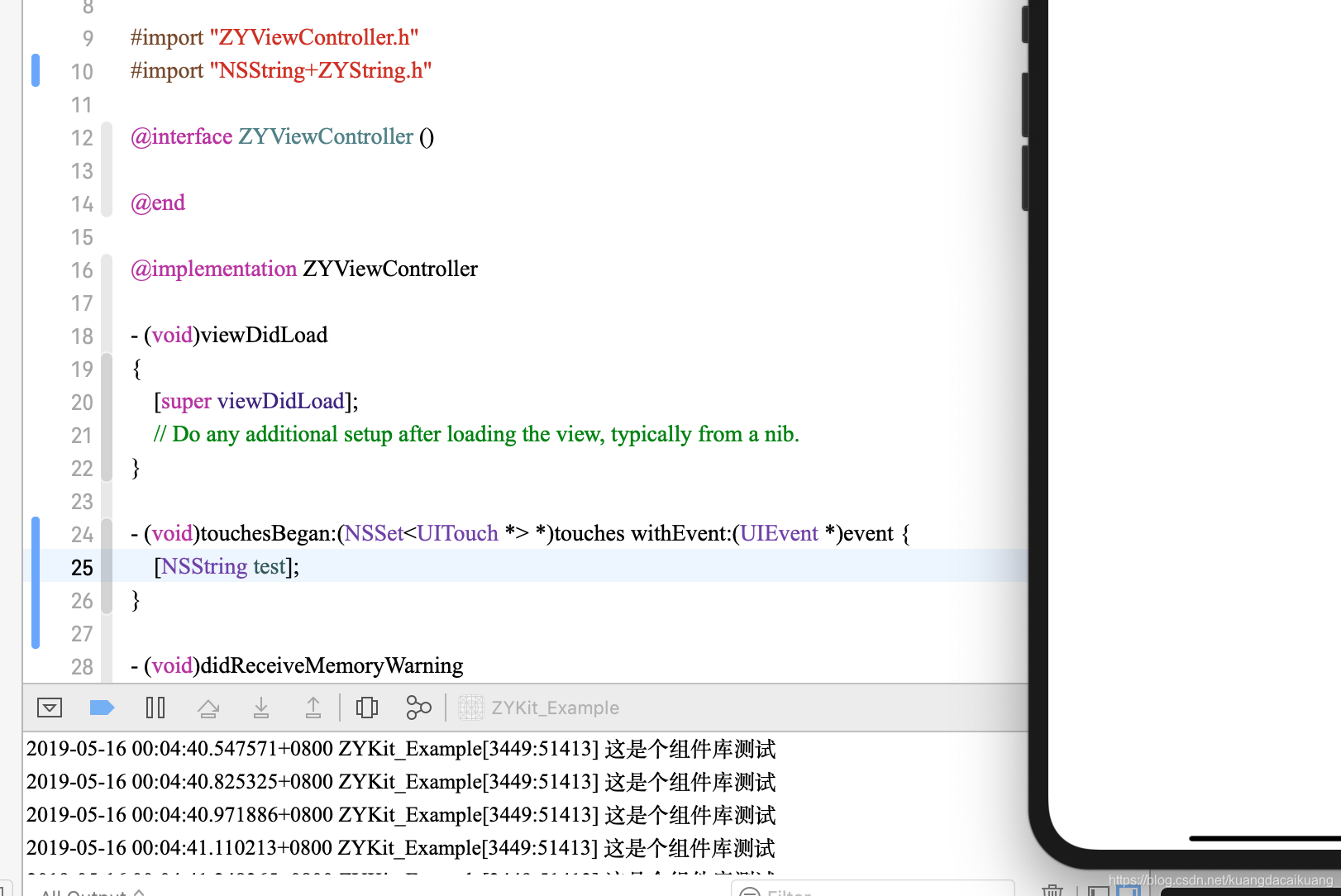This screenshot has width=1341, height=896.
Task: Click the console log line stamped 00:04:40.825325
Action: [x=401, y=783]
